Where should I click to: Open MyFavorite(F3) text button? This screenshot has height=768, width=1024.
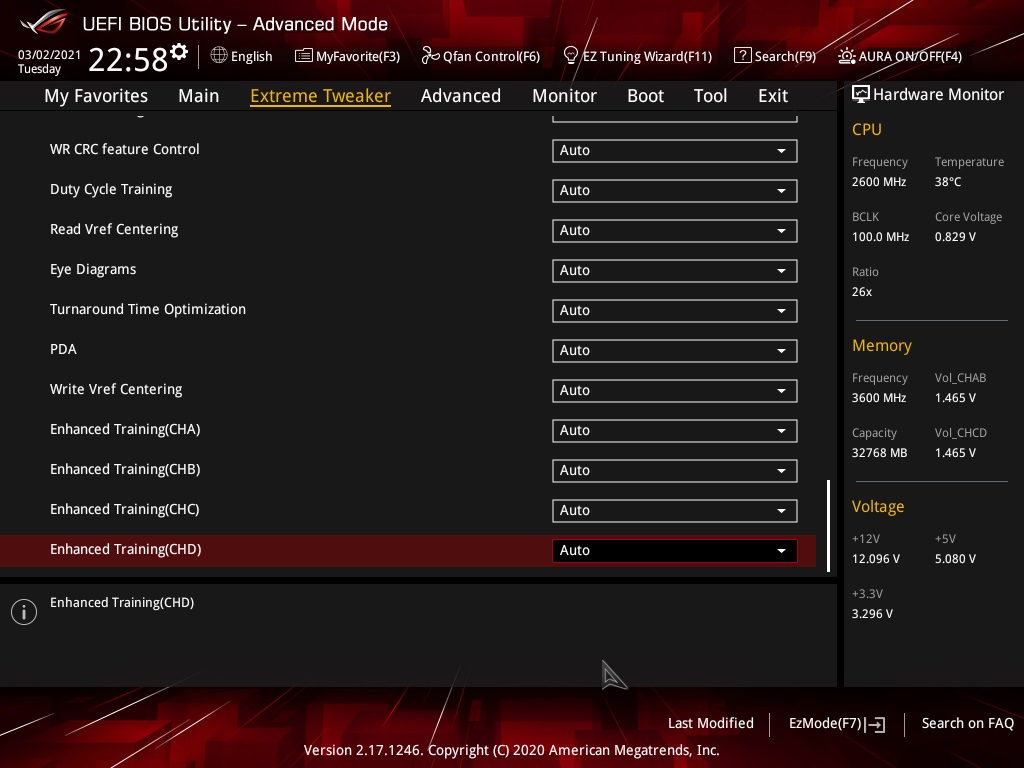point(358,56)
